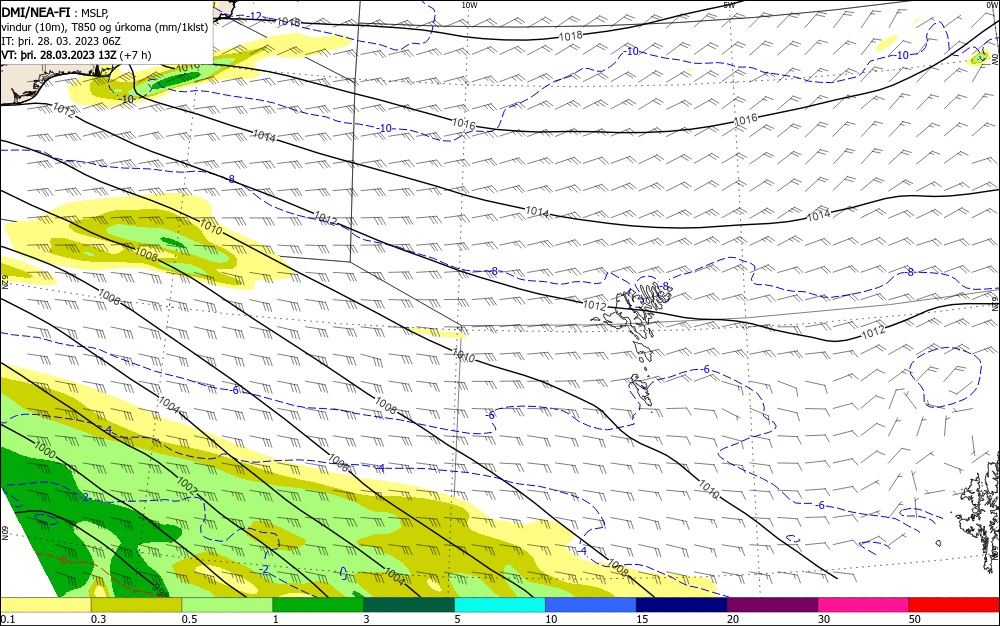Pick the cyan 5–10 legend swatch
1000x626 pixels.
click(500, 605)
